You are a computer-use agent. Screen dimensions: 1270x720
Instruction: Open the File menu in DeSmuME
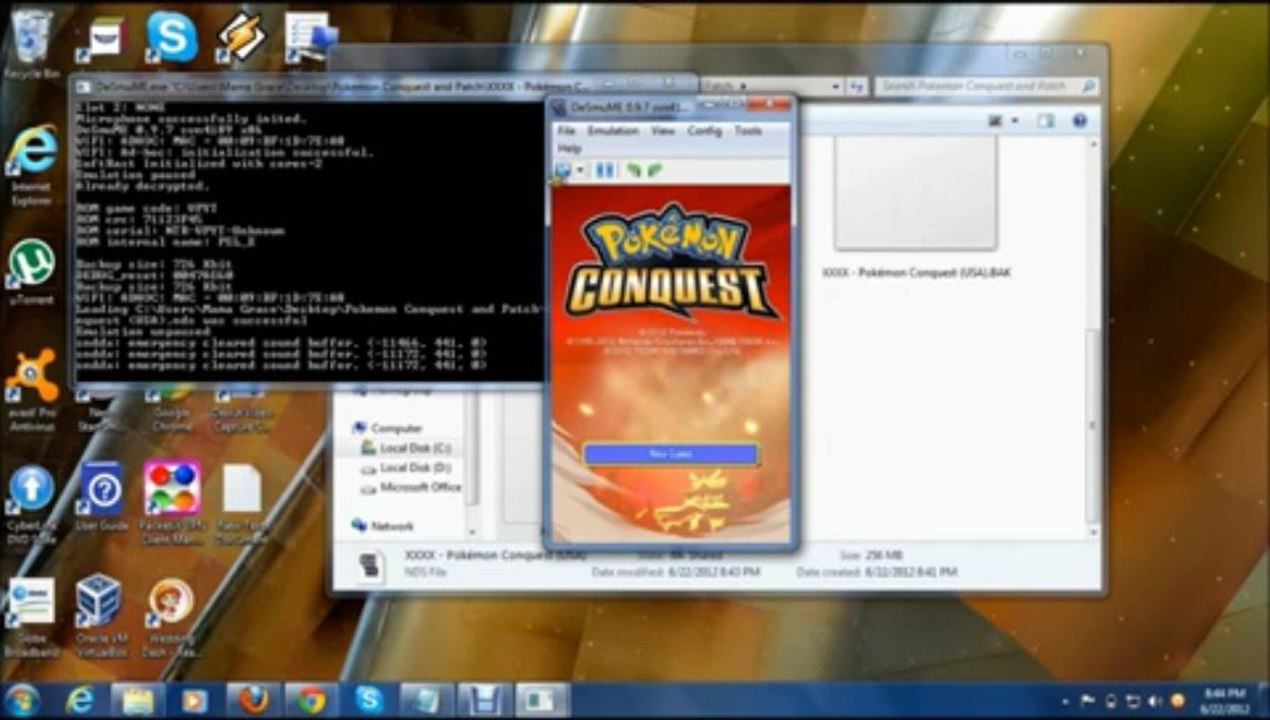[566, 131]
